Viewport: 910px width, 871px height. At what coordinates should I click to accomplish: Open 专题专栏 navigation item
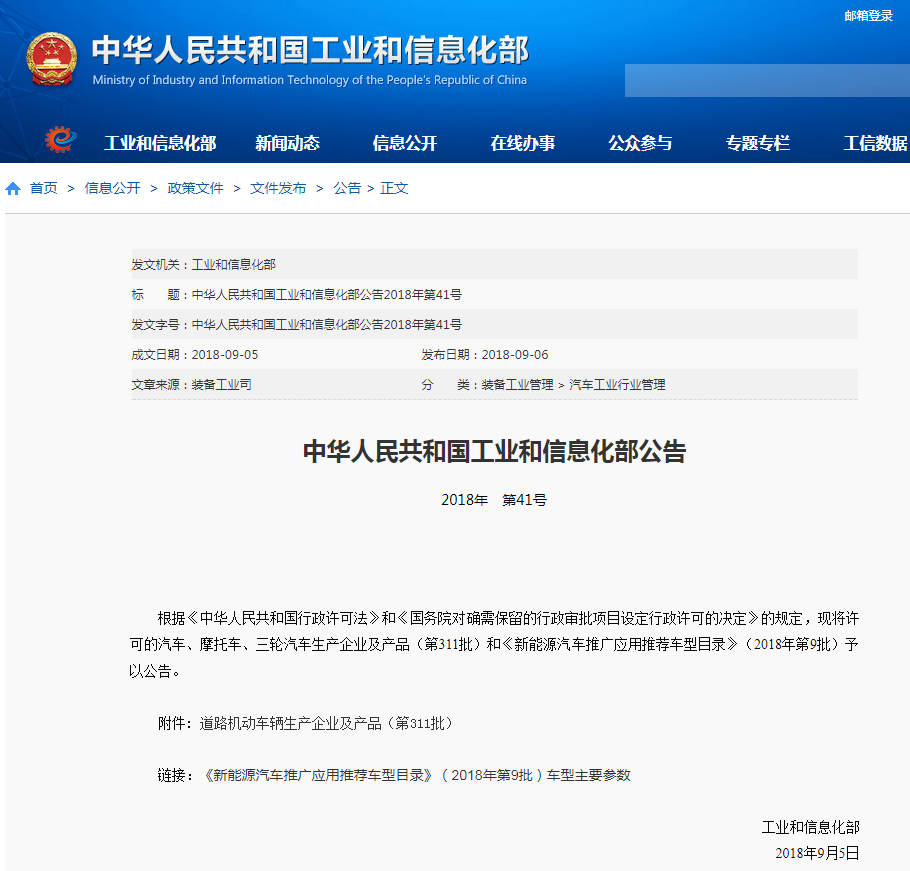point(758,143)
